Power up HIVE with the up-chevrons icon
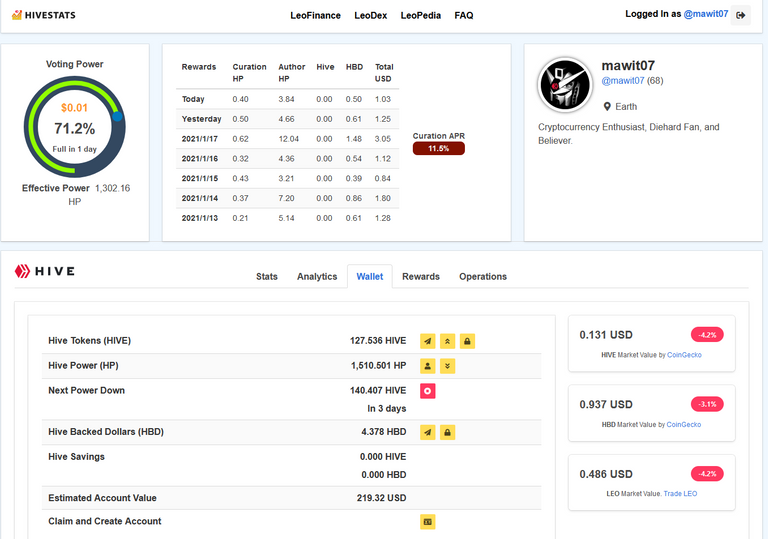Screen dimensions: 768x539 coord(447,341)
